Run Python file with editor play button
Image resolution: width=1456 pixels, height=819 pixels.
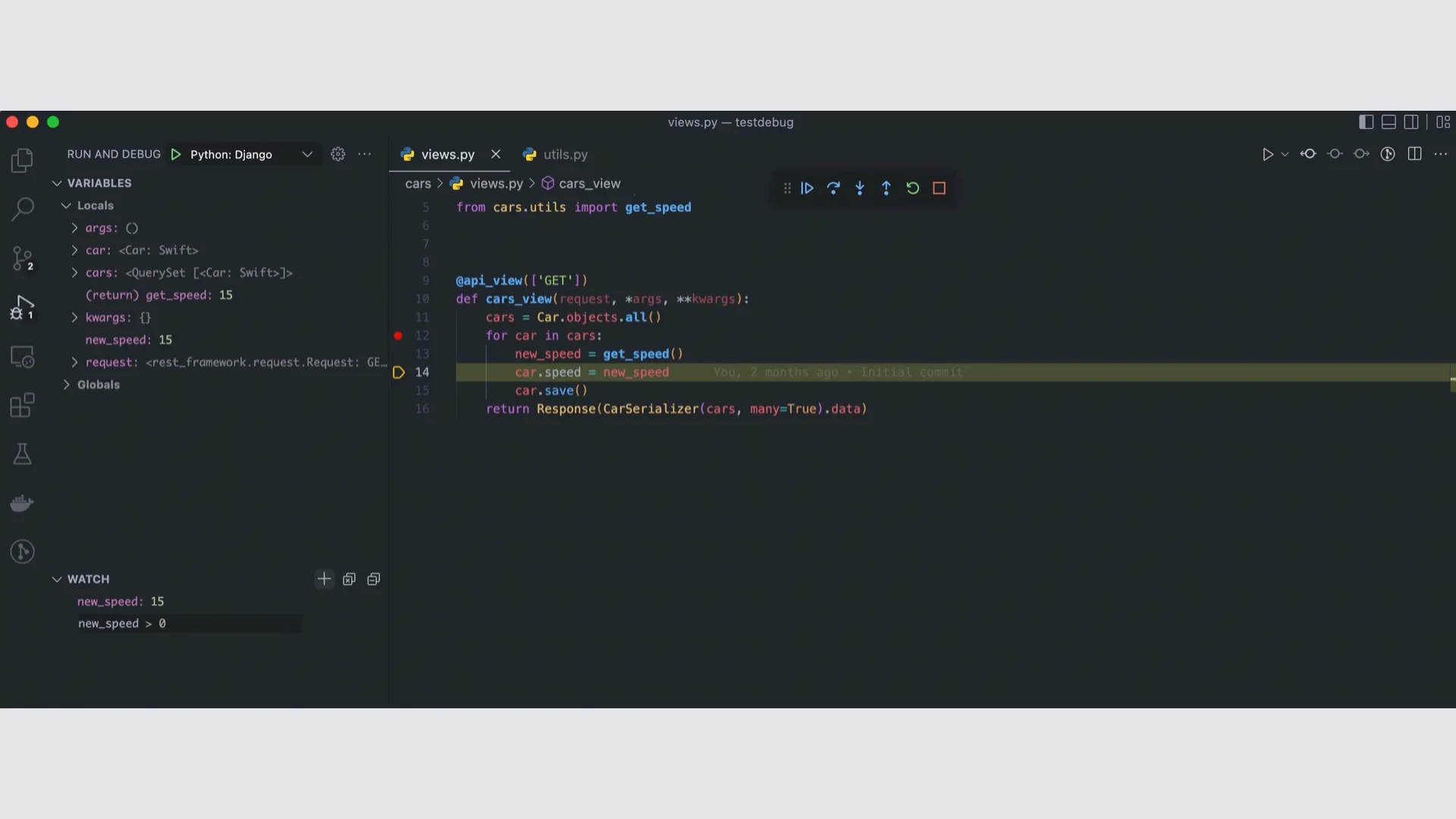pyautogui.click(x=1267, y=154)
